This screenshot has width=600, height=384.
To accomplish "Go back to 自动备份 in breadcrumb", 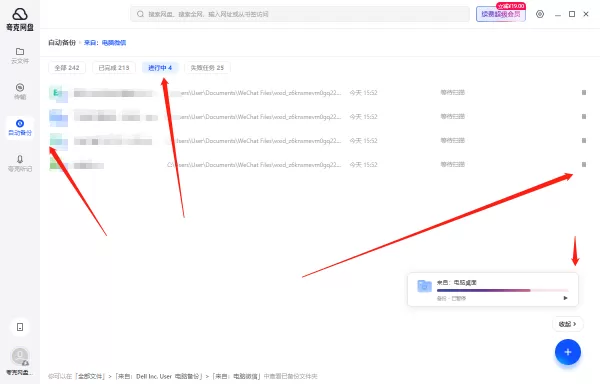I will pyautogui.click(x=62, y=42).
